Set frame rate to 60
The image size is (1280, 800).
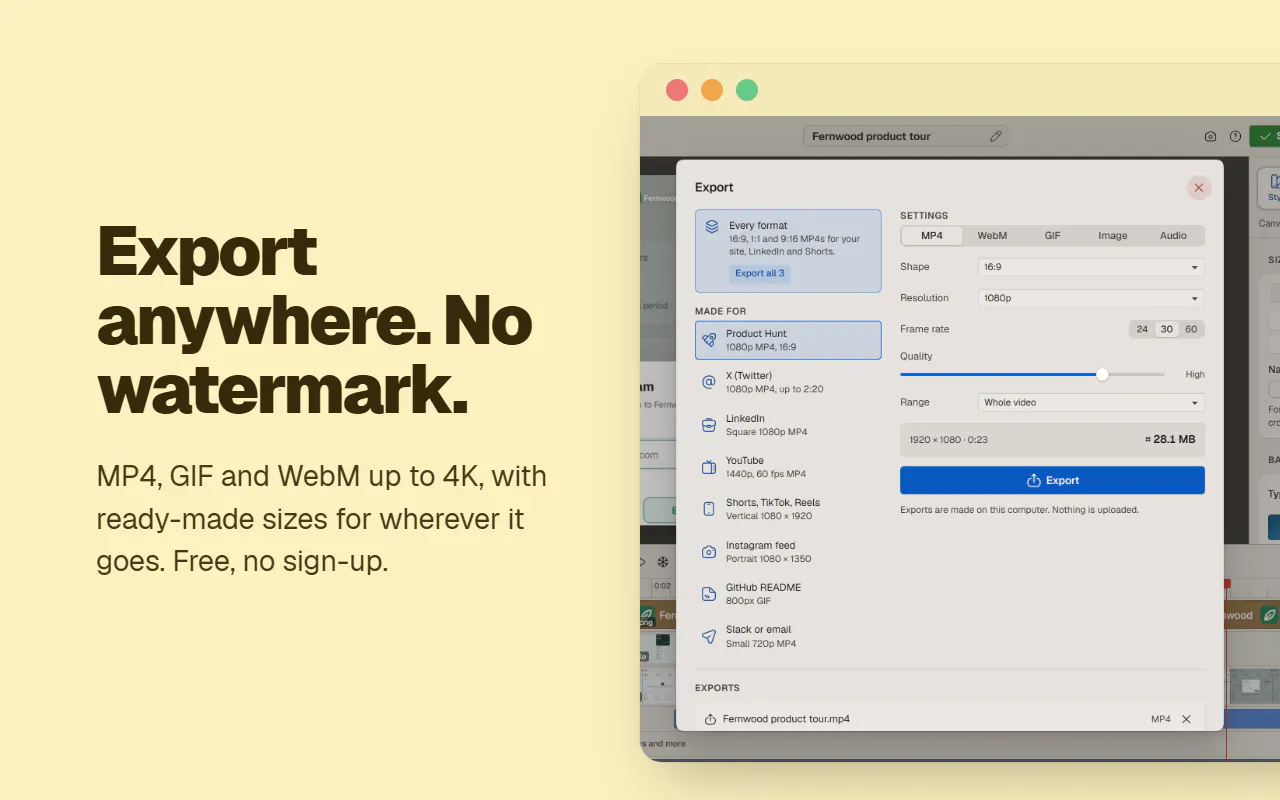(1191, 329)
